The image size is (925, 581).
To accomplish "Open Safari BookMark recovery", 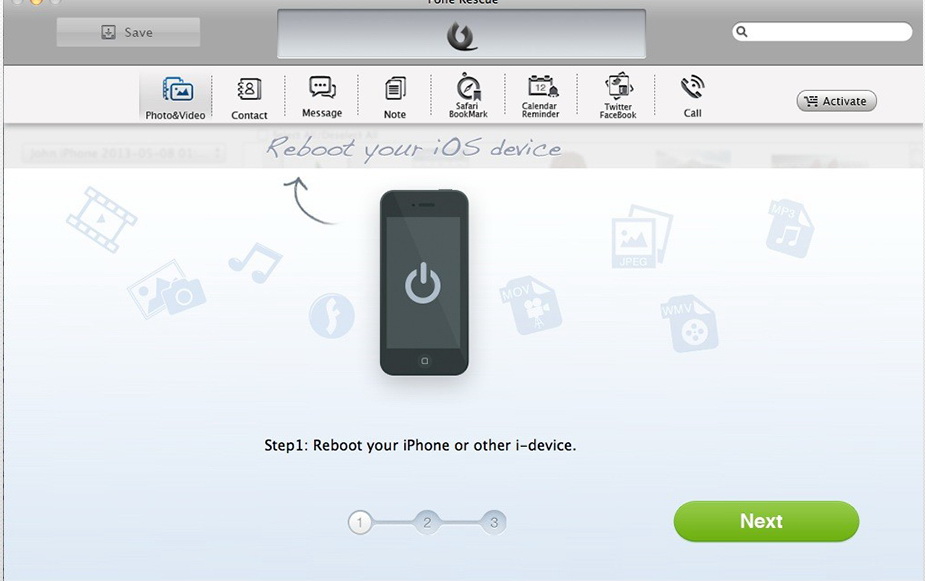I will click(468, 96).
